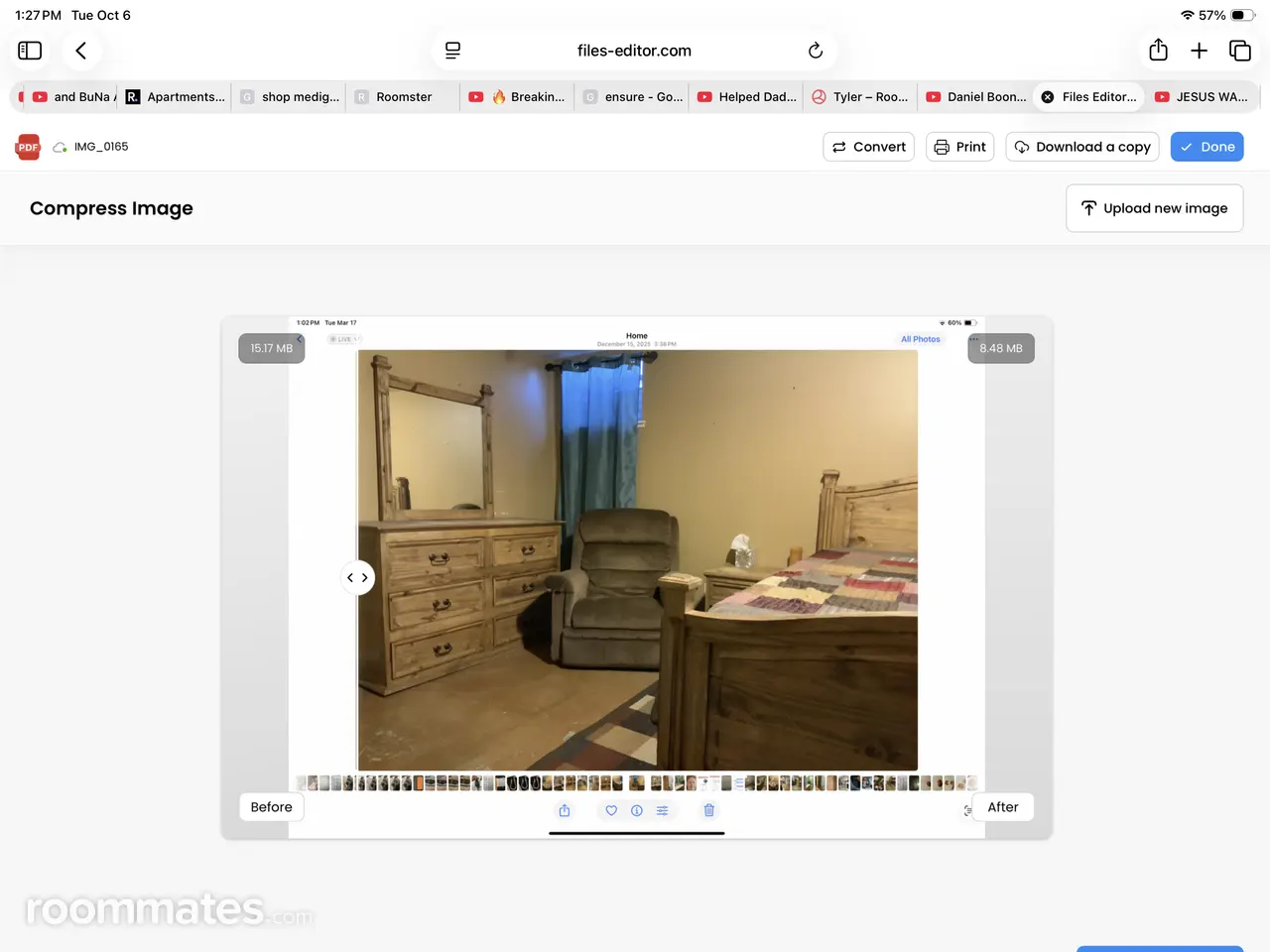
Task: Download a copy of the image
Action: coord(1082,147)
